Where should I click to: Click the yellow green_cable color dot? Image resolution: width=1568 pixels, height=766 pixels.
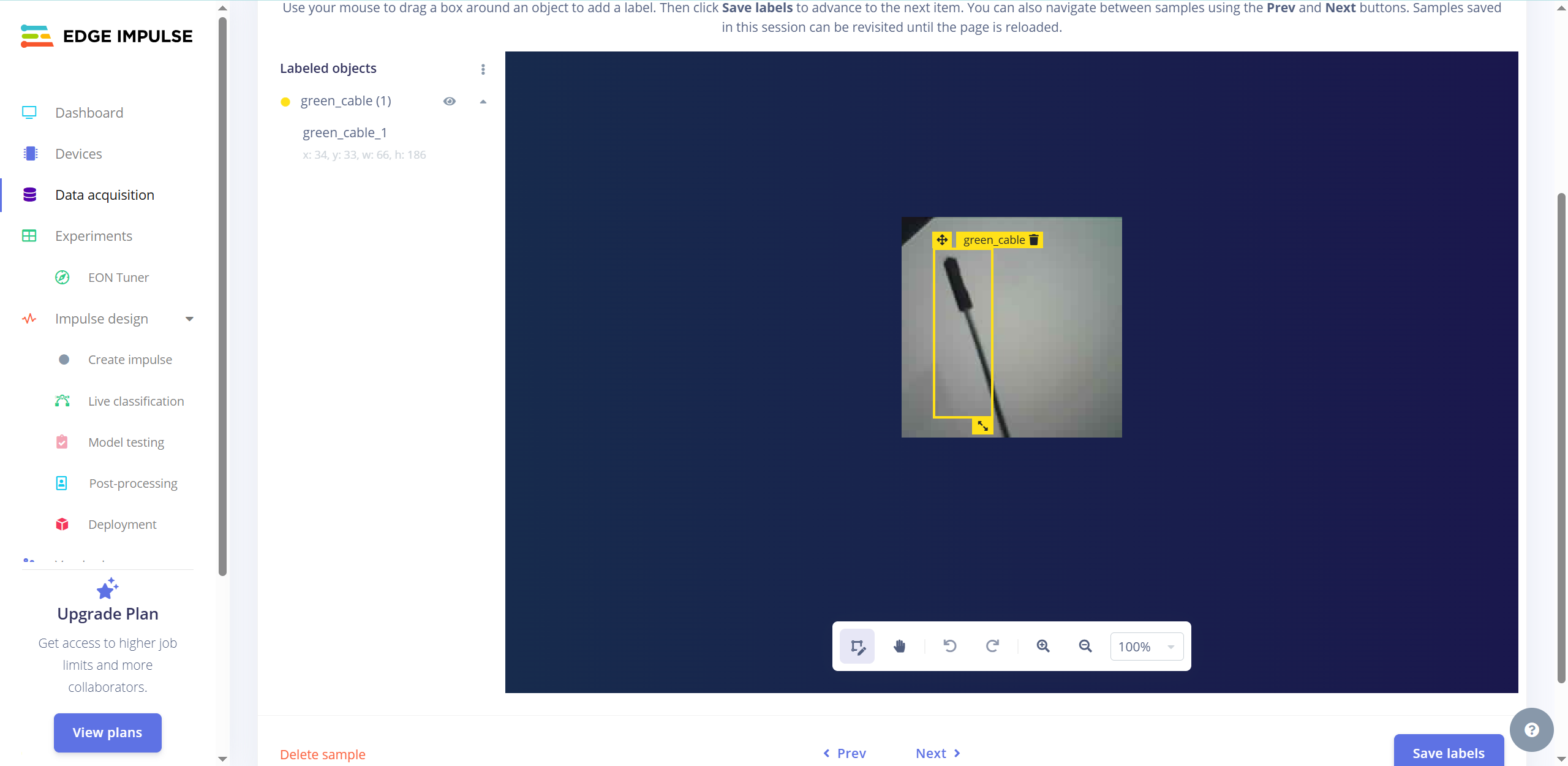285,102
